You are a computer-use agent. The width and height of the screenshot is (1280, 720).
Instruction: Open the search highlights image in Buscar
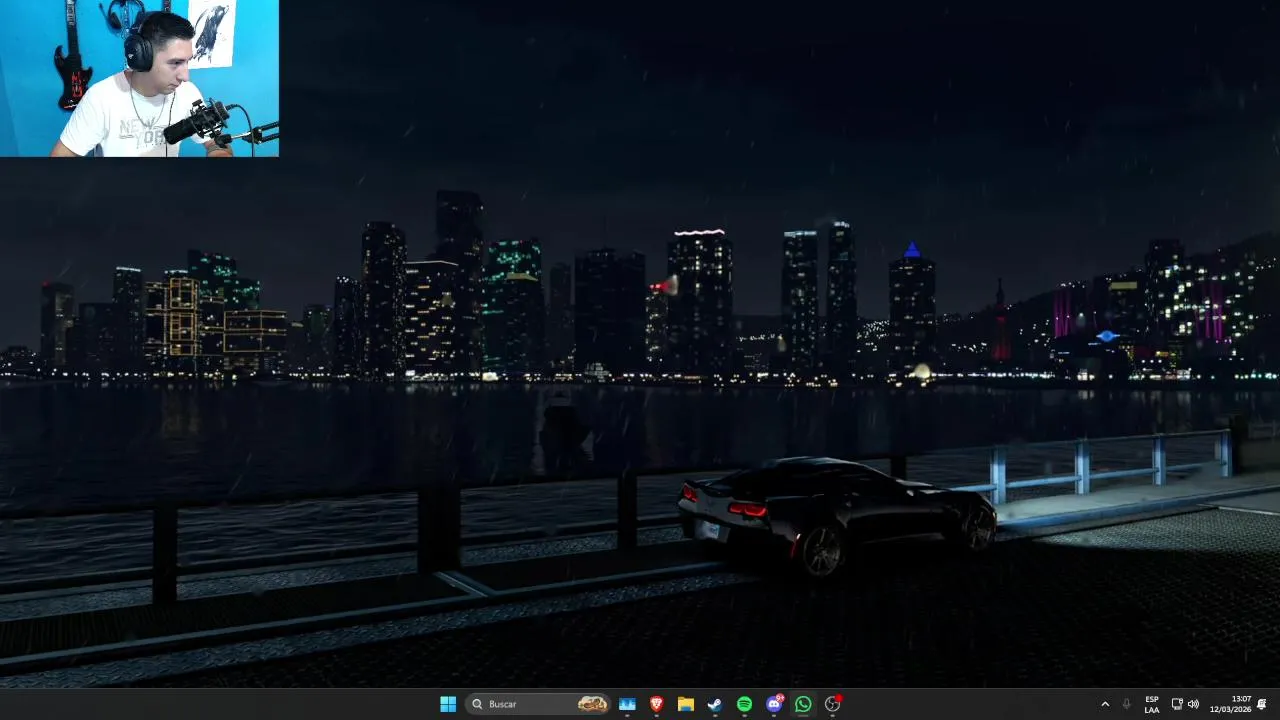[x=592, y=704]
